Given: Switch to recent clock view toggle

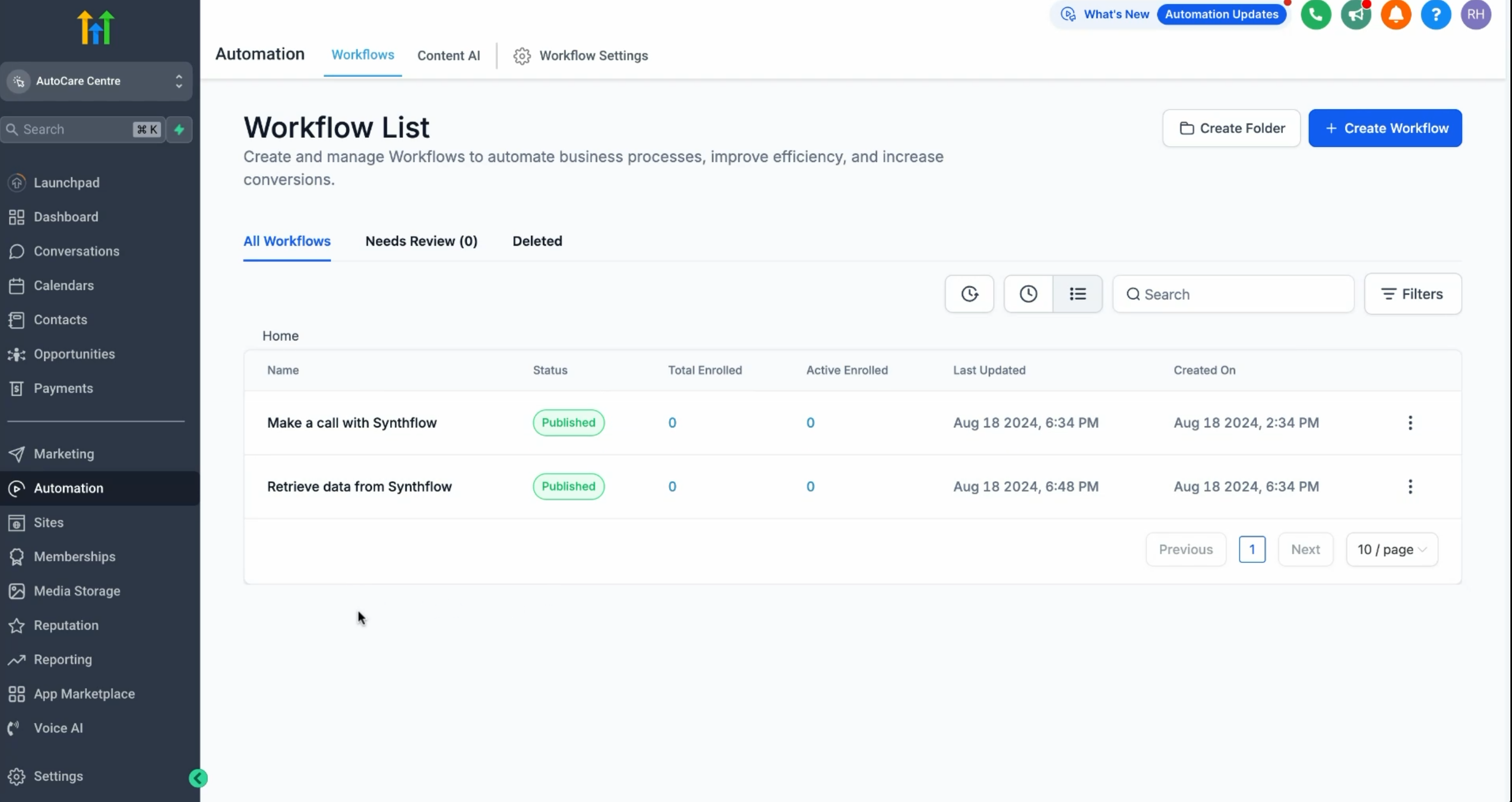Looking at the screenshot, I should tap(1028, 294).
